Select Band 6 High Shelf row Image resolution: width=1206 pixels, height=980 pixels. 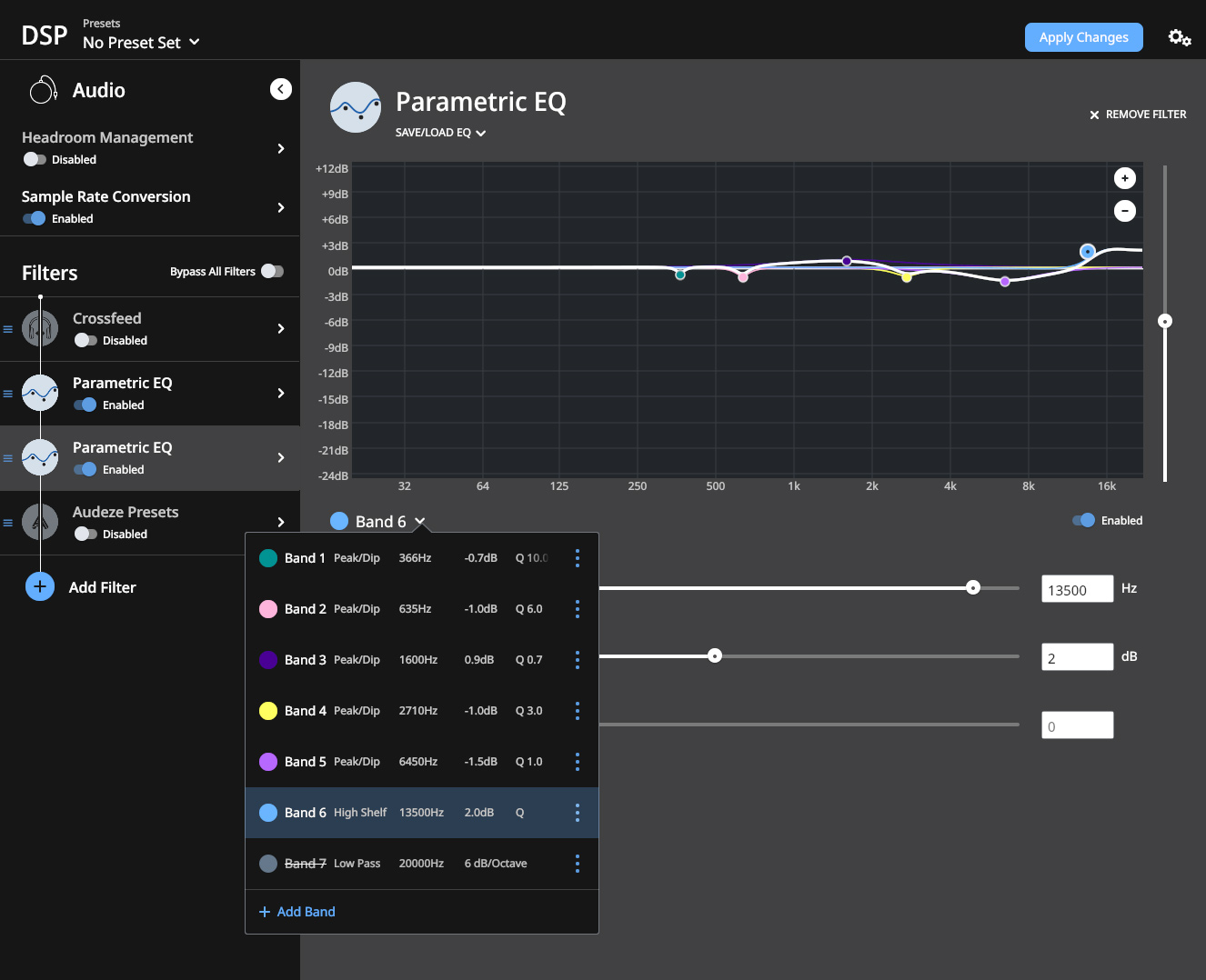(422, 813)
